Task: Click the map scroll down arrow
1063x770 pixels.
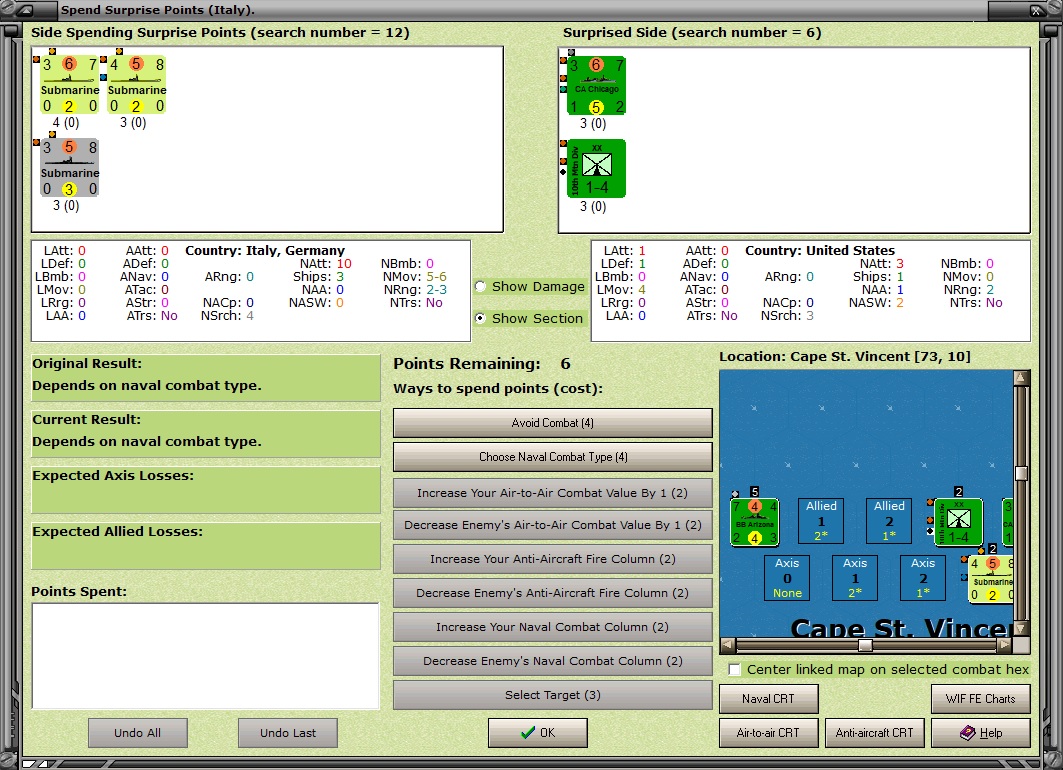Action: [1022, 629]
